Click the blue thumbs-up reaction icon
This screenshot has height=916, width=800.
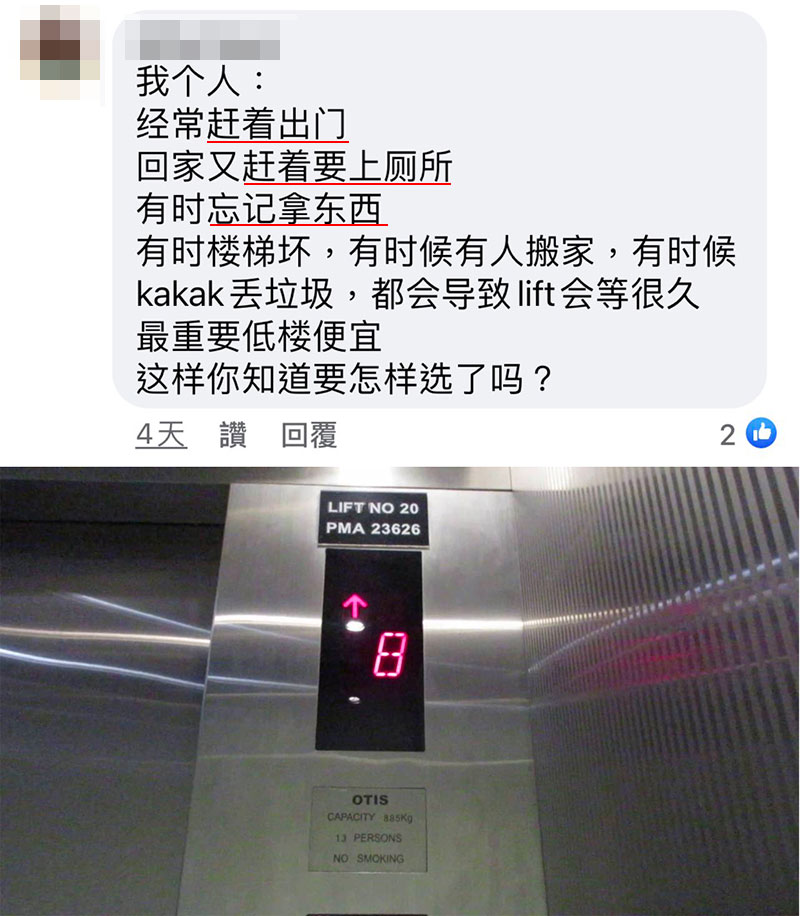761,433
